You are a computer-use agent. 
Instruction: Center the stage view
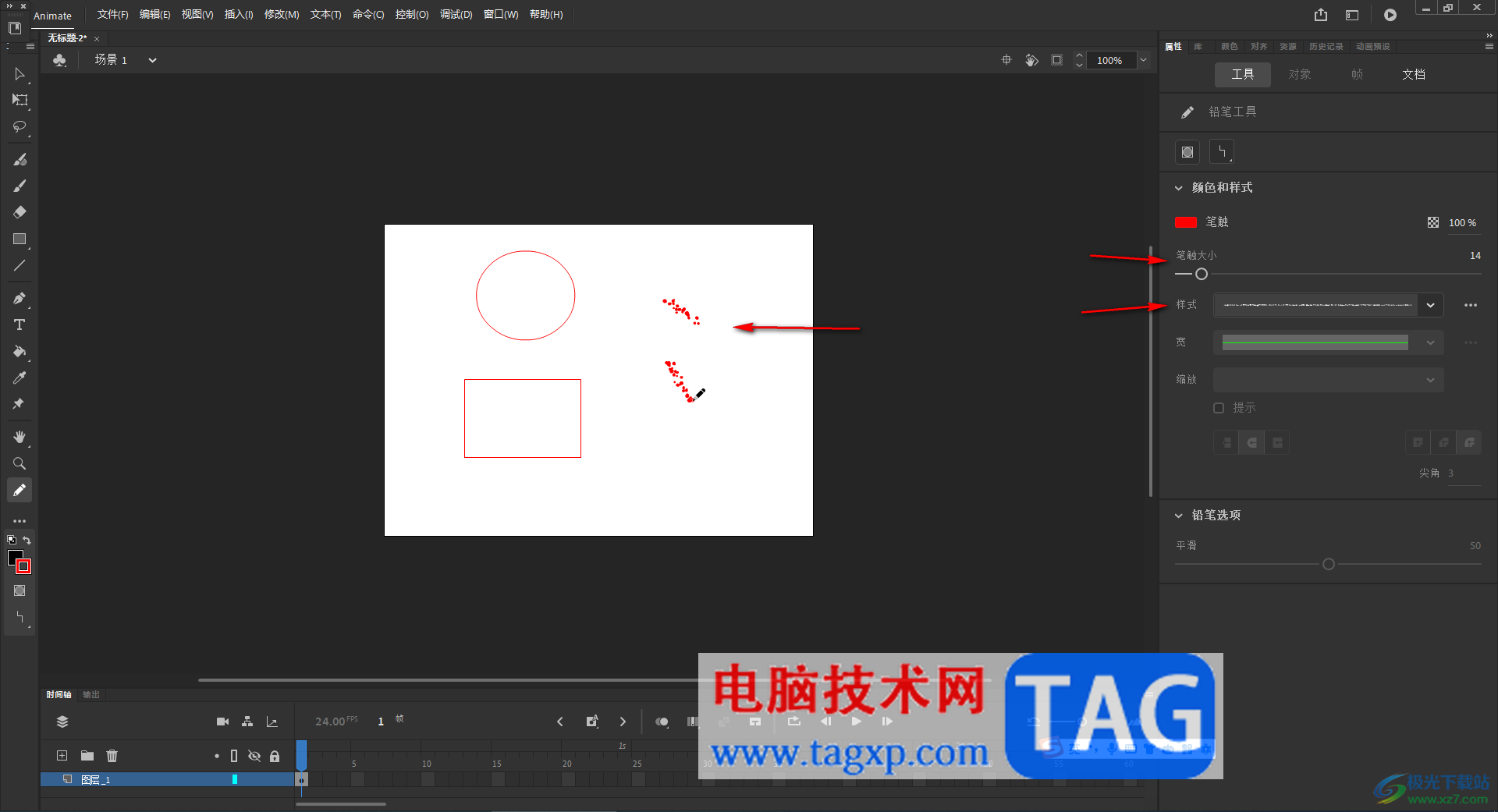click(x=1006, y=60)
